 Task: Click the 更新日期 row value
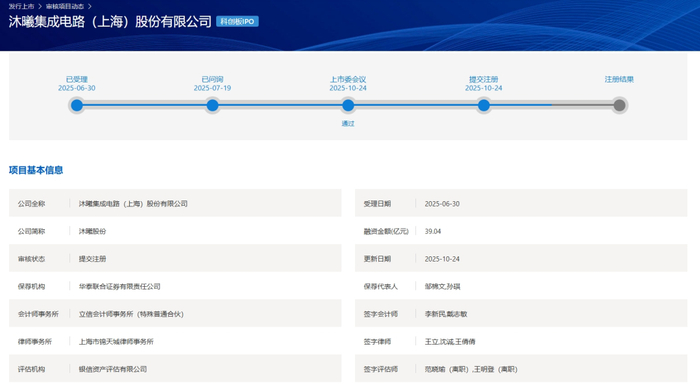tap(442, 259)
